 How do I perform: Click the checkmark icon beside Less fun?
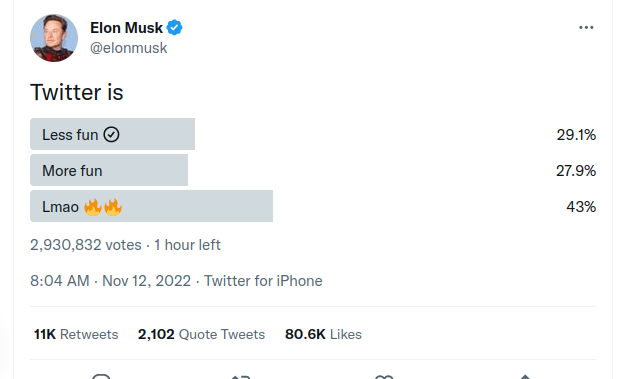click(111, 134)
